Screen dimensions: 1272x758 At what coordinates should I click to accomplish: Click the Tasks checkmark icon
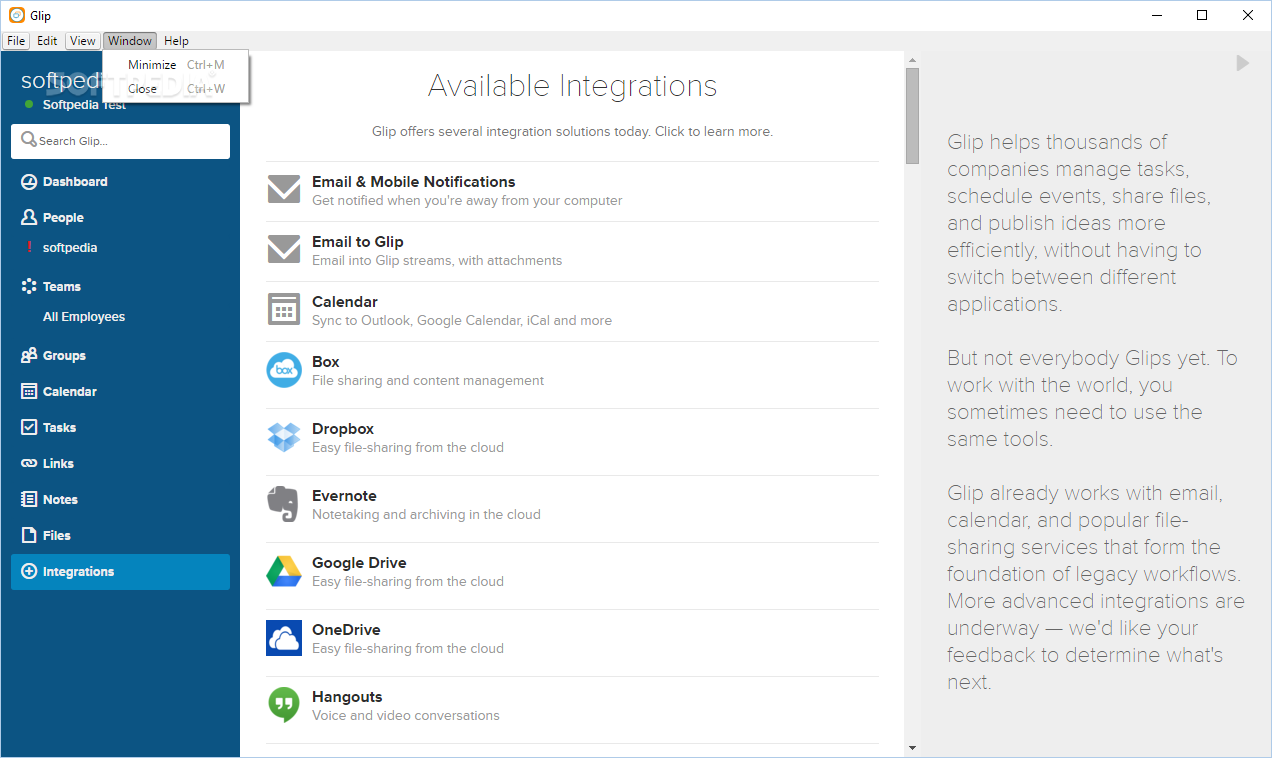pyautogui.click(x=29, y=427)
